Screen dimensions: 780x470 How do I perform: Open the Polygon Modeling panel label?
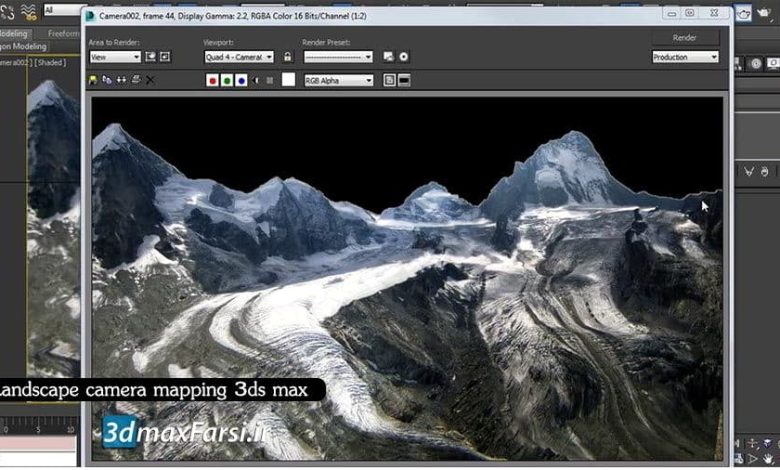point(23,46)
